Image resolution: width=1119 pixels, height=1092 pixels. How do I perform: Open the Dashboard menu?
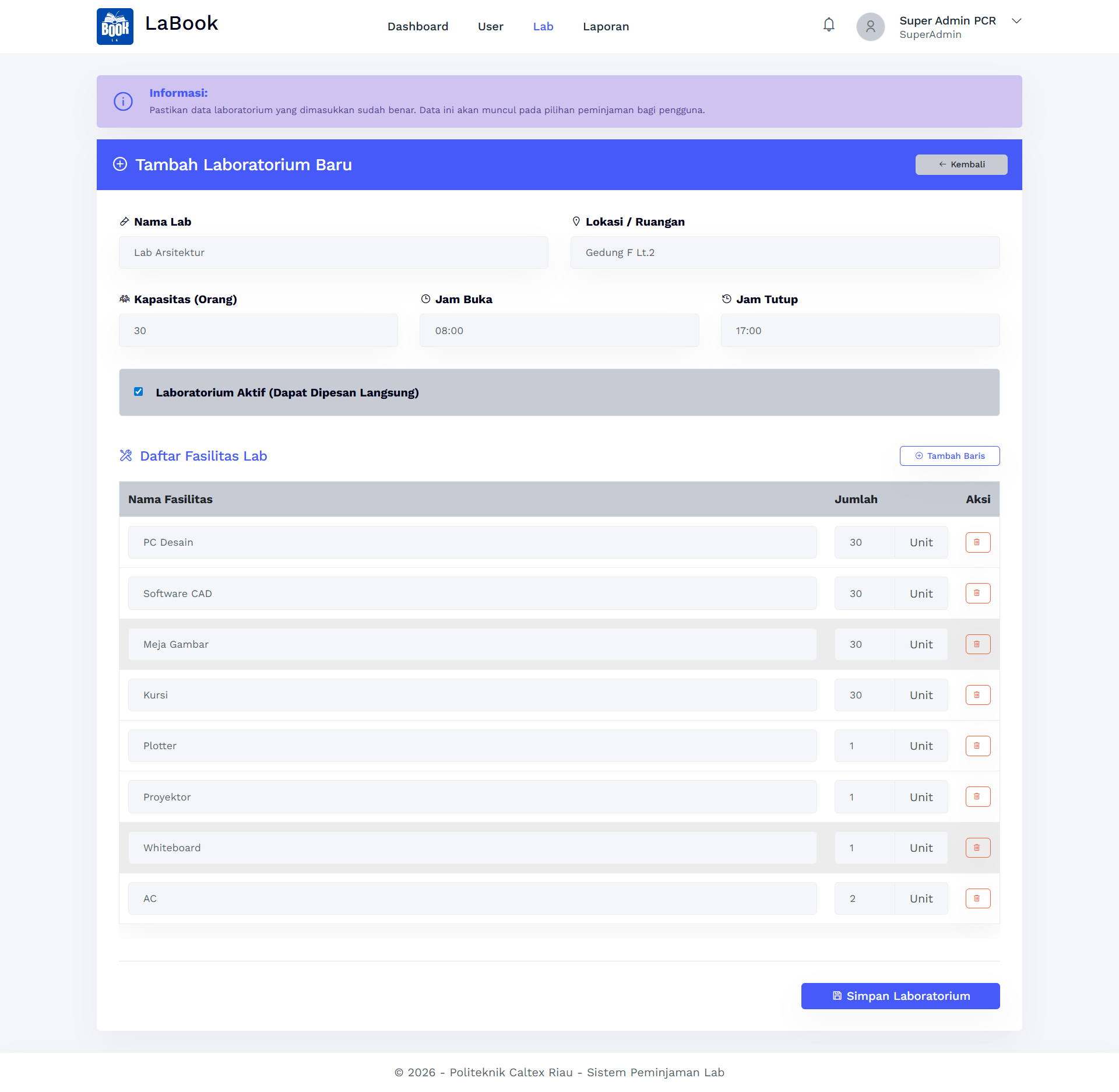[x=418, y=26]
